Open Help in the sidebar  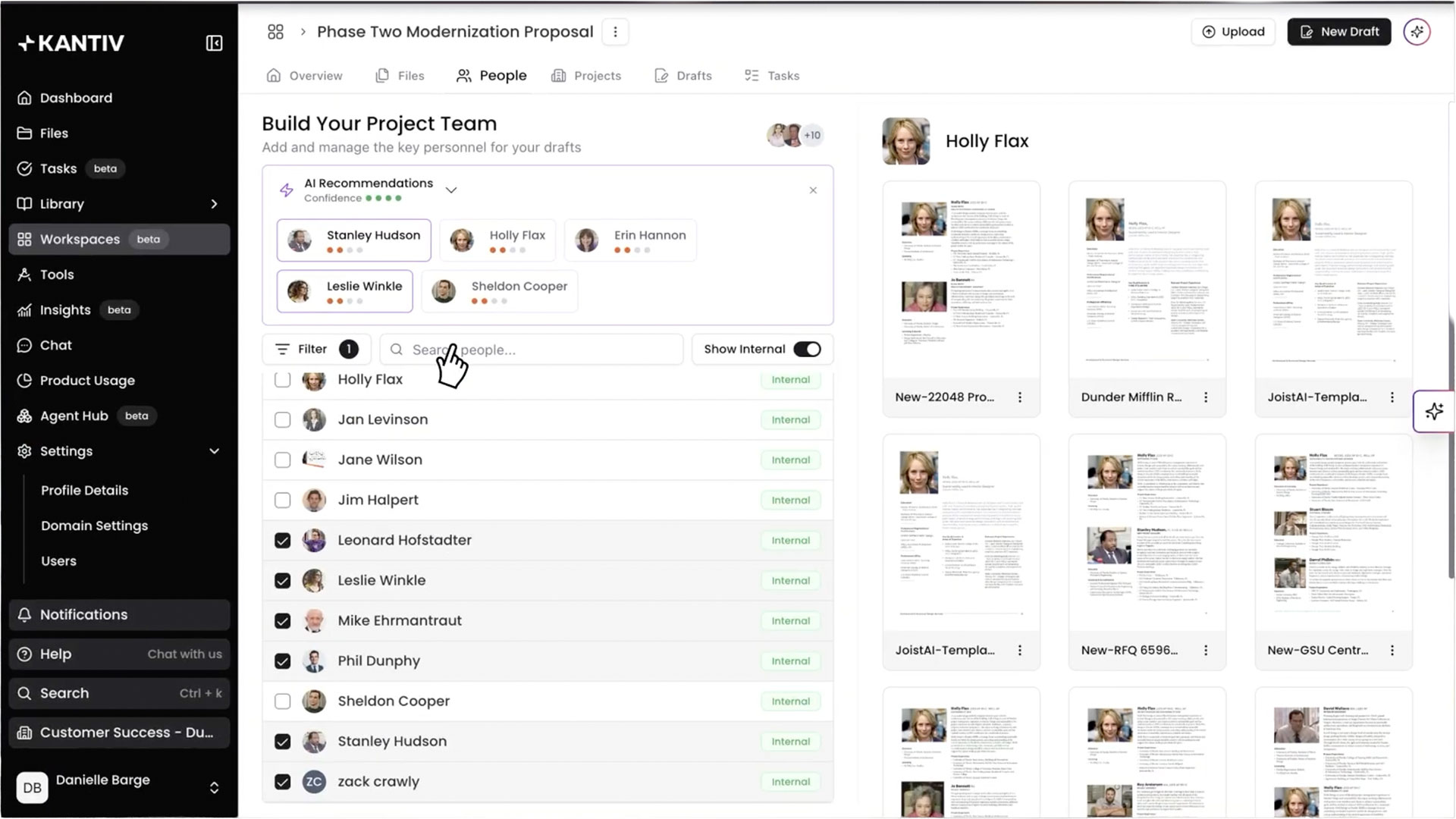(119, 654)
